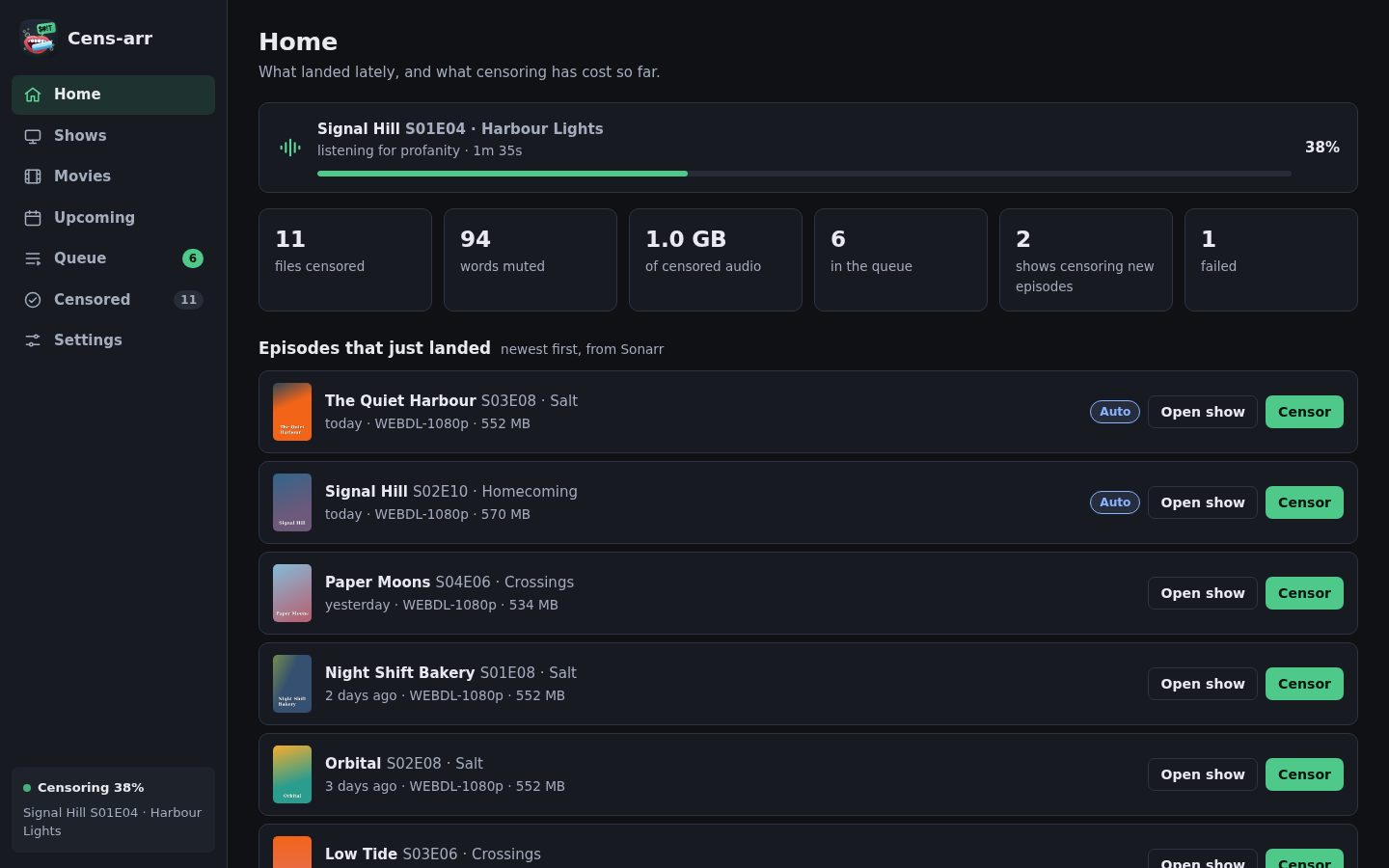This screenshot has width=1389, height=868.
Task: Click the Movies film icon
Action: [33, 176]
